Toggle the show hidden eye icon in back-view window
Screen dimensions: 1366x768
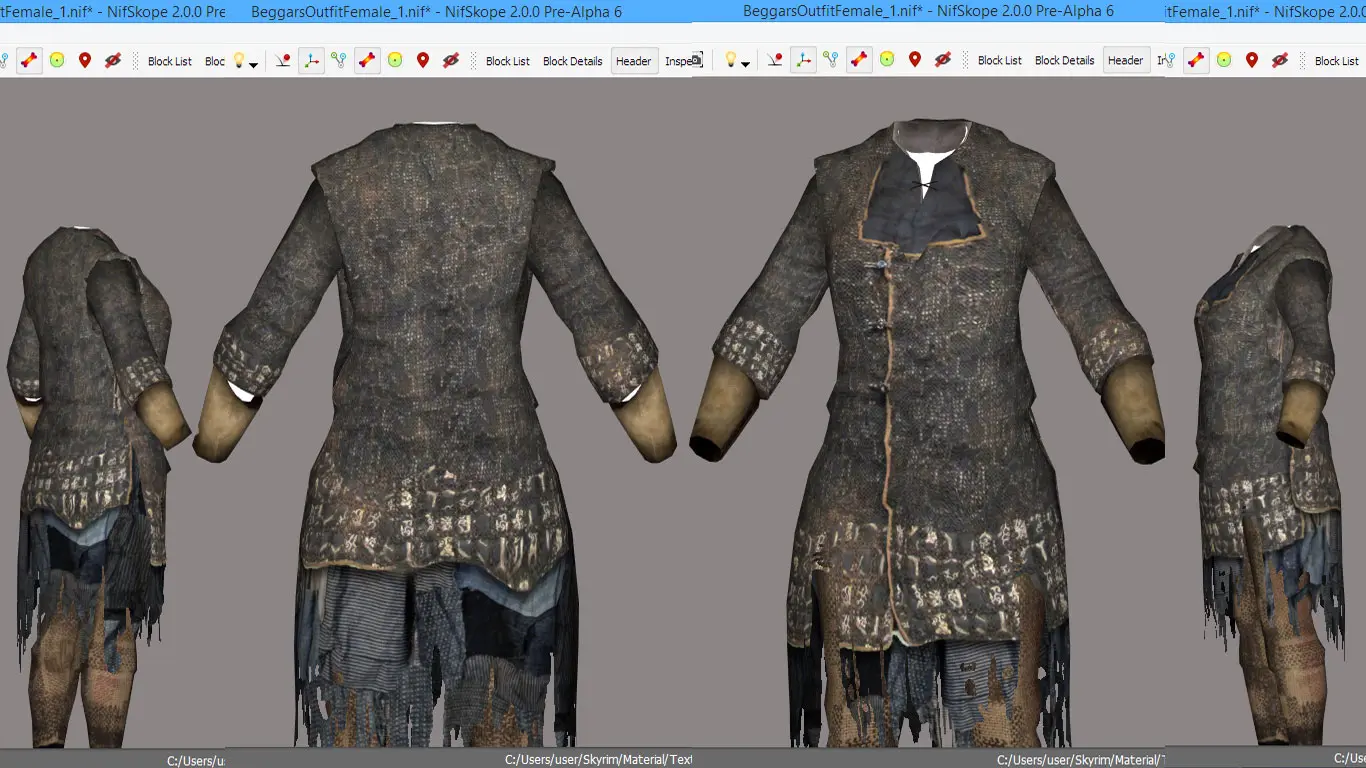451,61
